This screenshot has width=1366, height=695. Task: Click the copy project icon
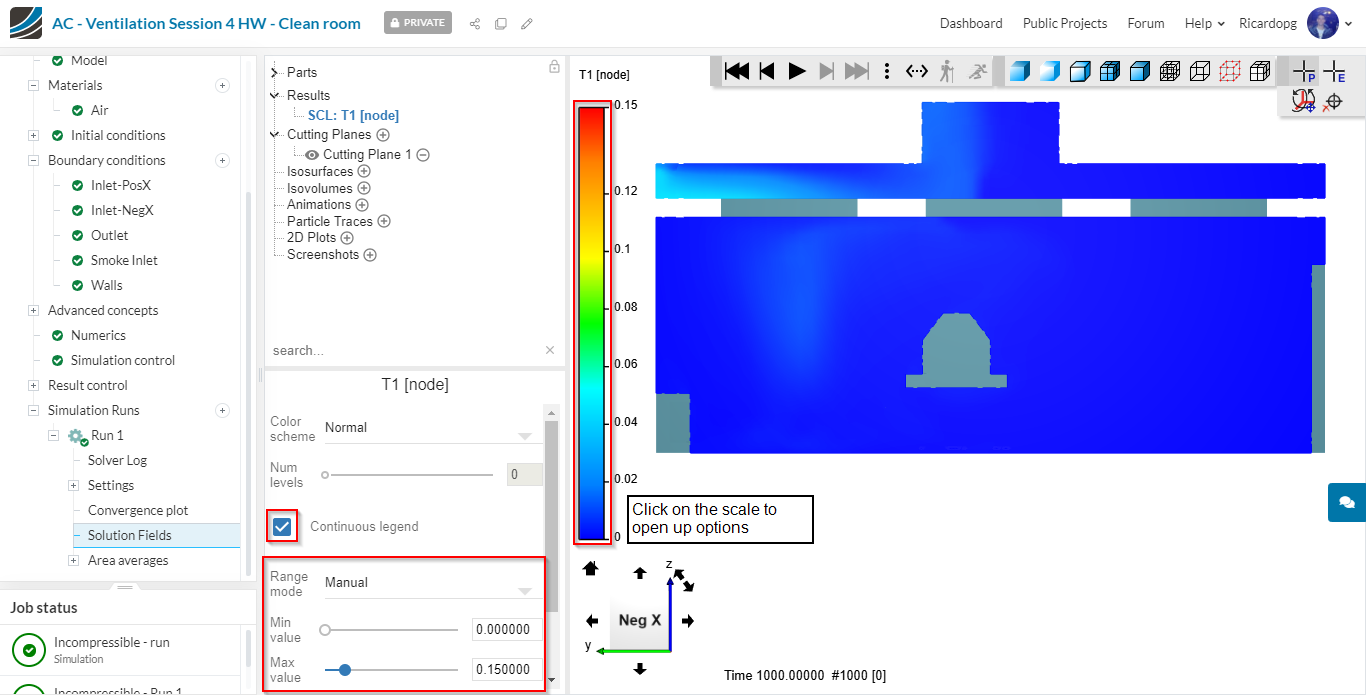501,23
